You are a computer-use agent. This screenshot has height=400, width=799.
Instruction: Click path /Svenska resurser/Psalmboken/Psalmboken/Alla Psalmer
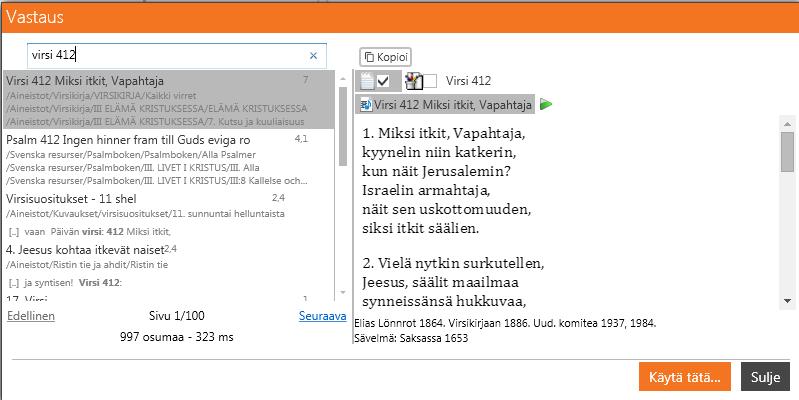coord(131,154)
